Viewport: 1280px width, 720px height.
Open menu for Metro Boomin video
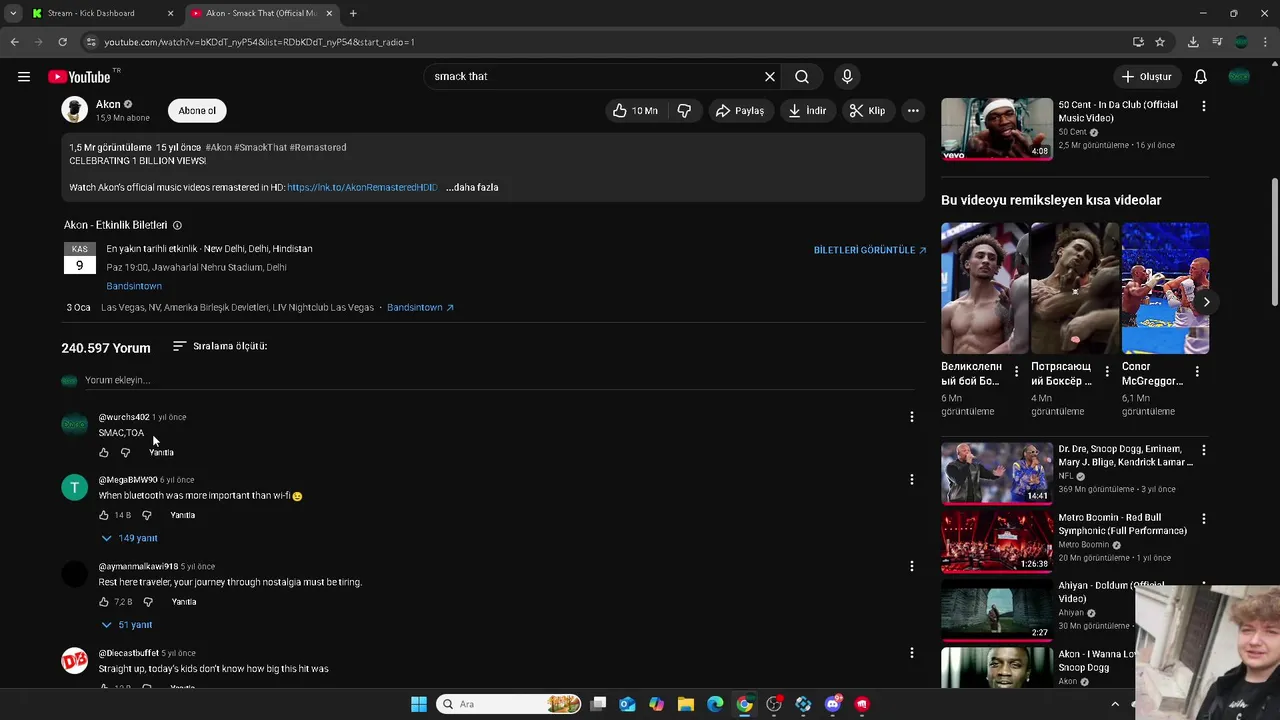[1203, 519]
